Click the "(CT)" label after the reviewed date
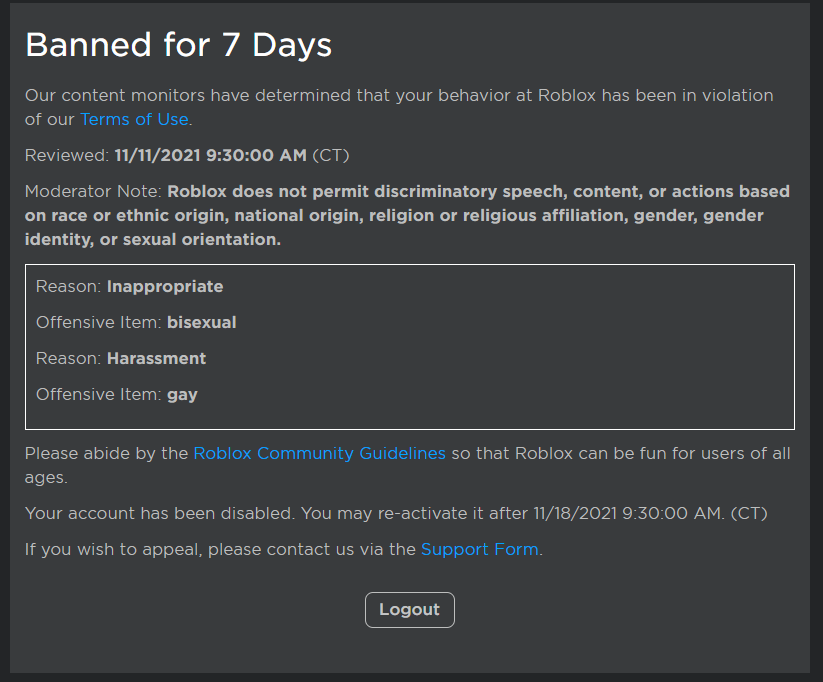This screenshot has height=682, width=823. (x=331, y=155)
